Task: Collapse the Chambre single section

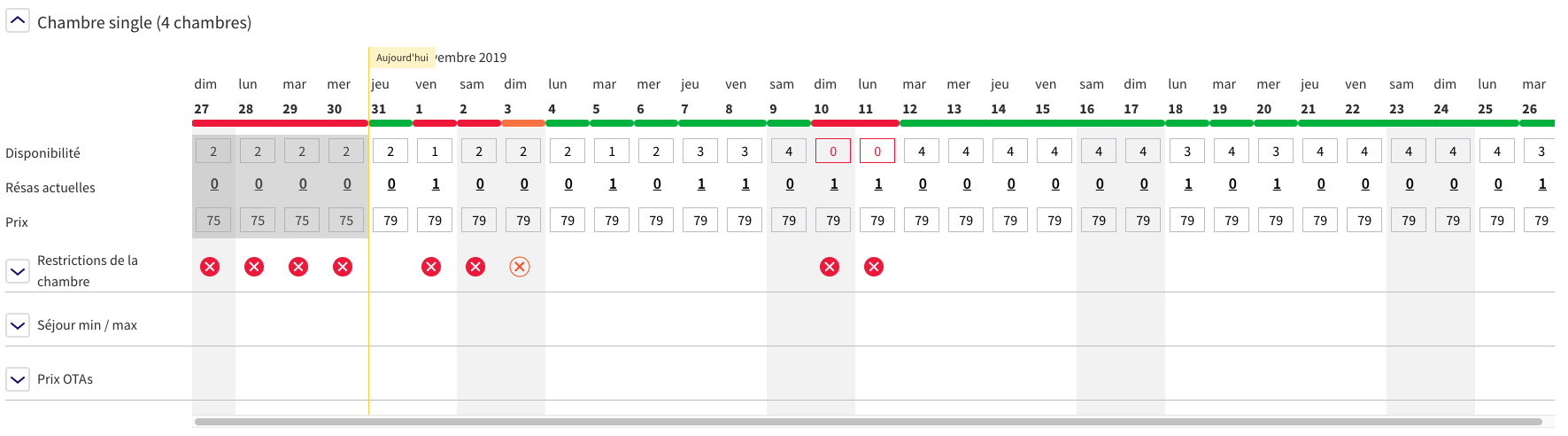Action: 18,20
